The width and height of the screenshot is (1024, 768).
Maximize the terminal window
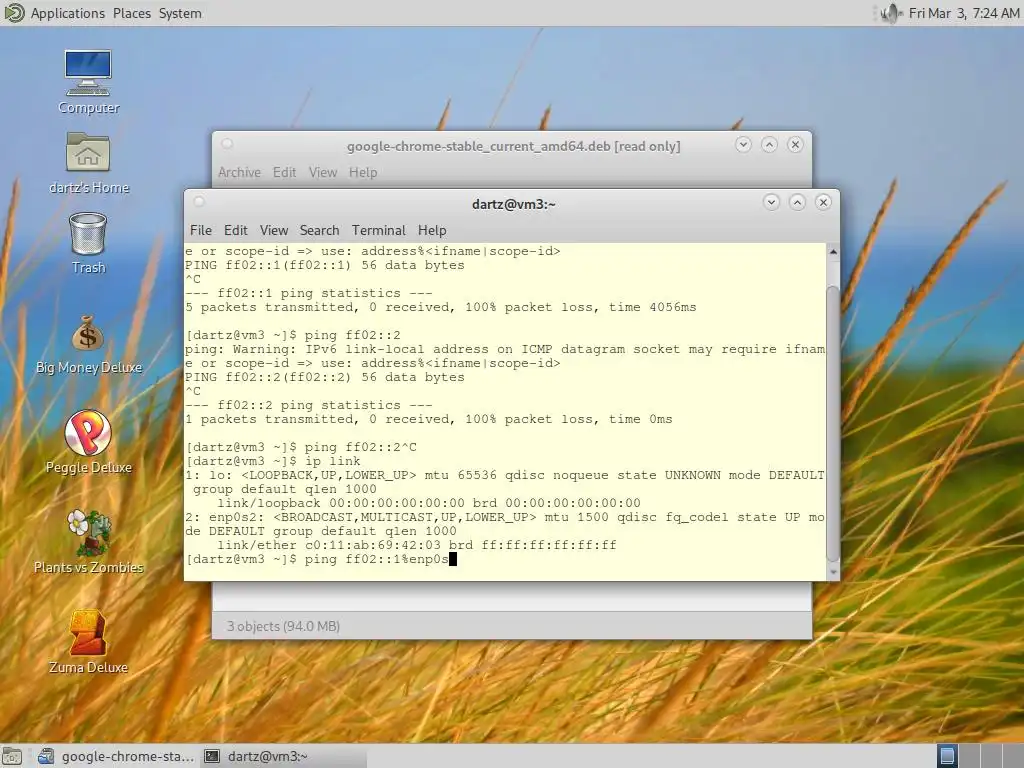797,202
